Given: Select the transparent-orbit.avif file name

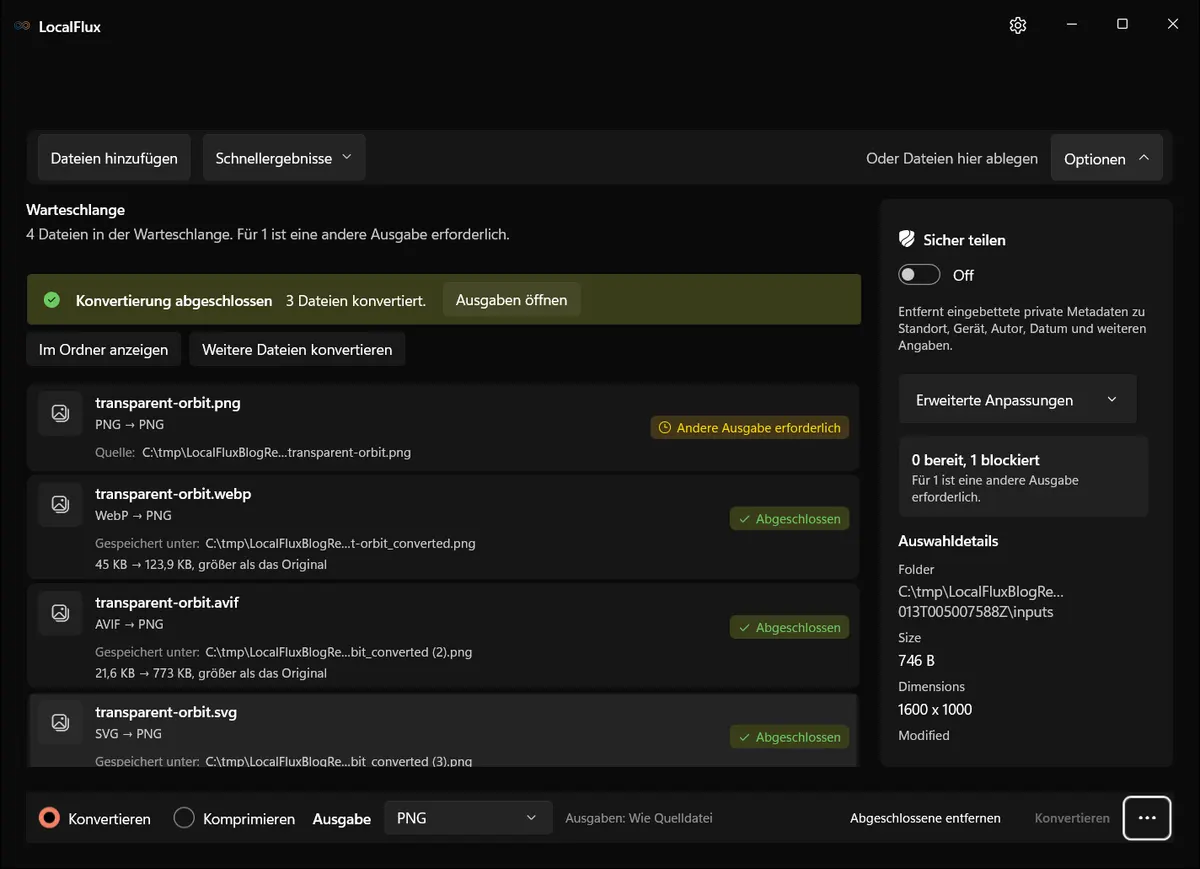Looking at the screenshot, I should tap(167, 603).
